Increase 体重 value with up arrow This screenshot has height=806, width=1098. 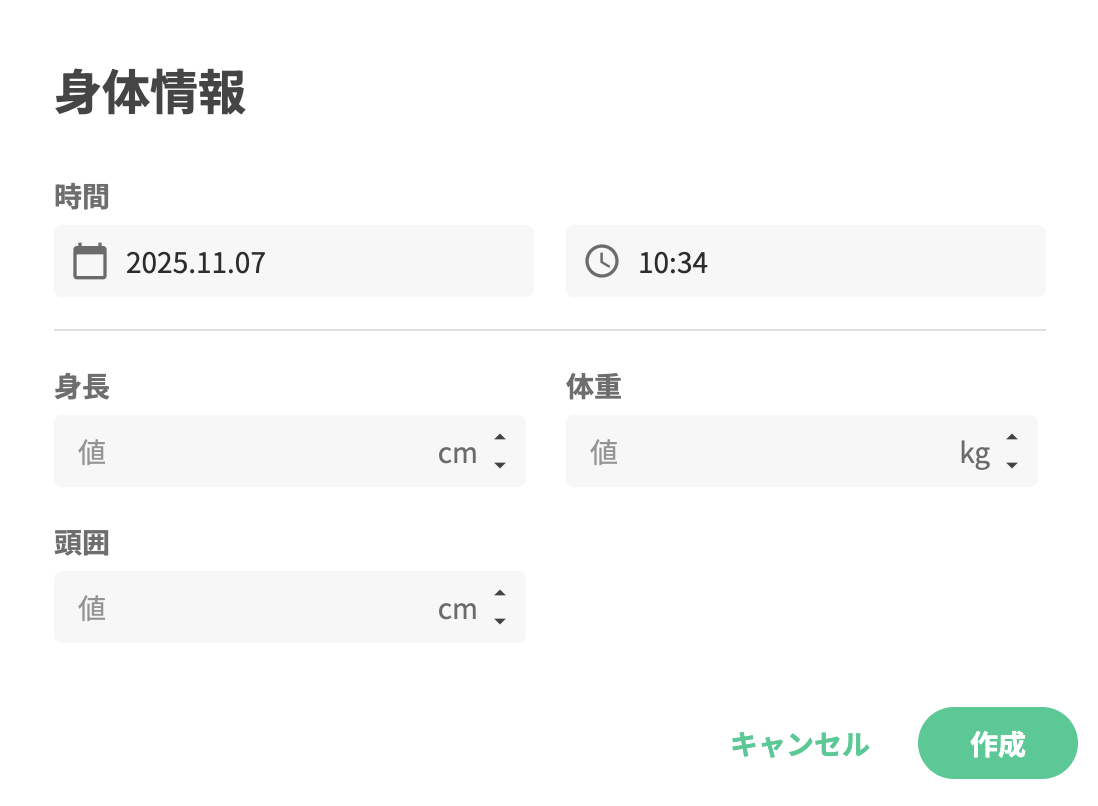tap(1012, 437)
